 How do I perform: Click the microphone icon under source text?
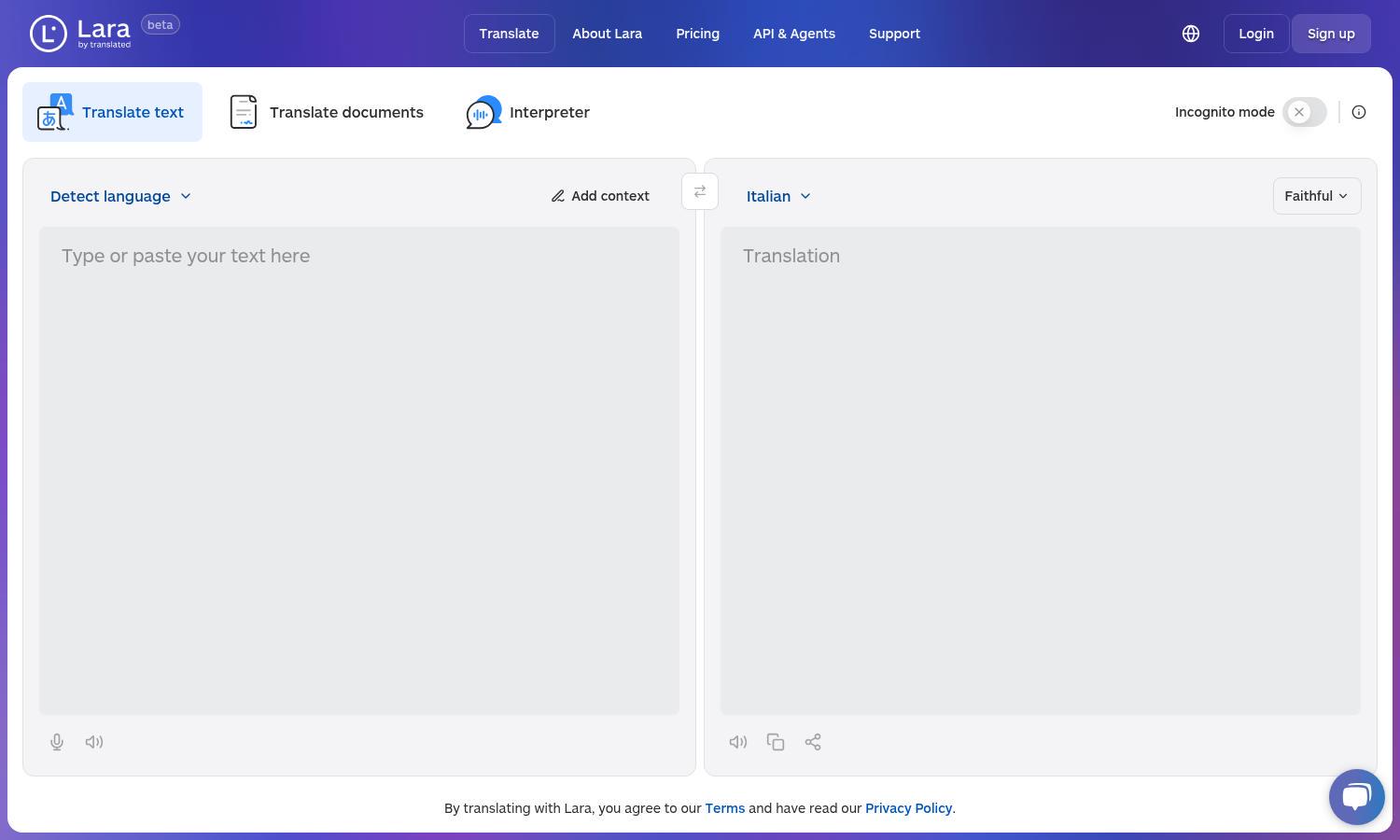click(57, 742)
